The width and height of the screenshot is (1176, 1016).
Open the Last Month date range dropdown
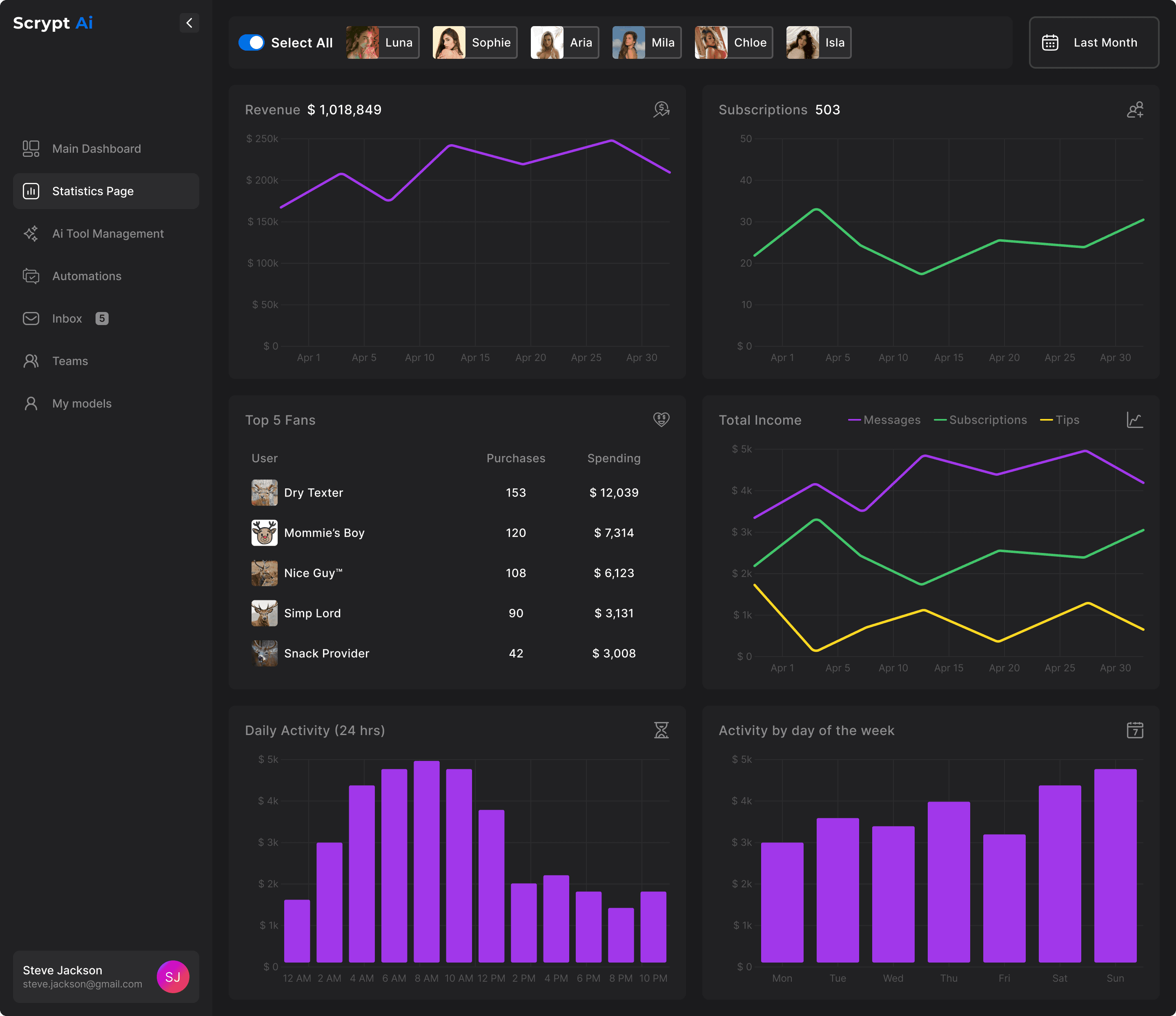click(x=1094, y=42)
